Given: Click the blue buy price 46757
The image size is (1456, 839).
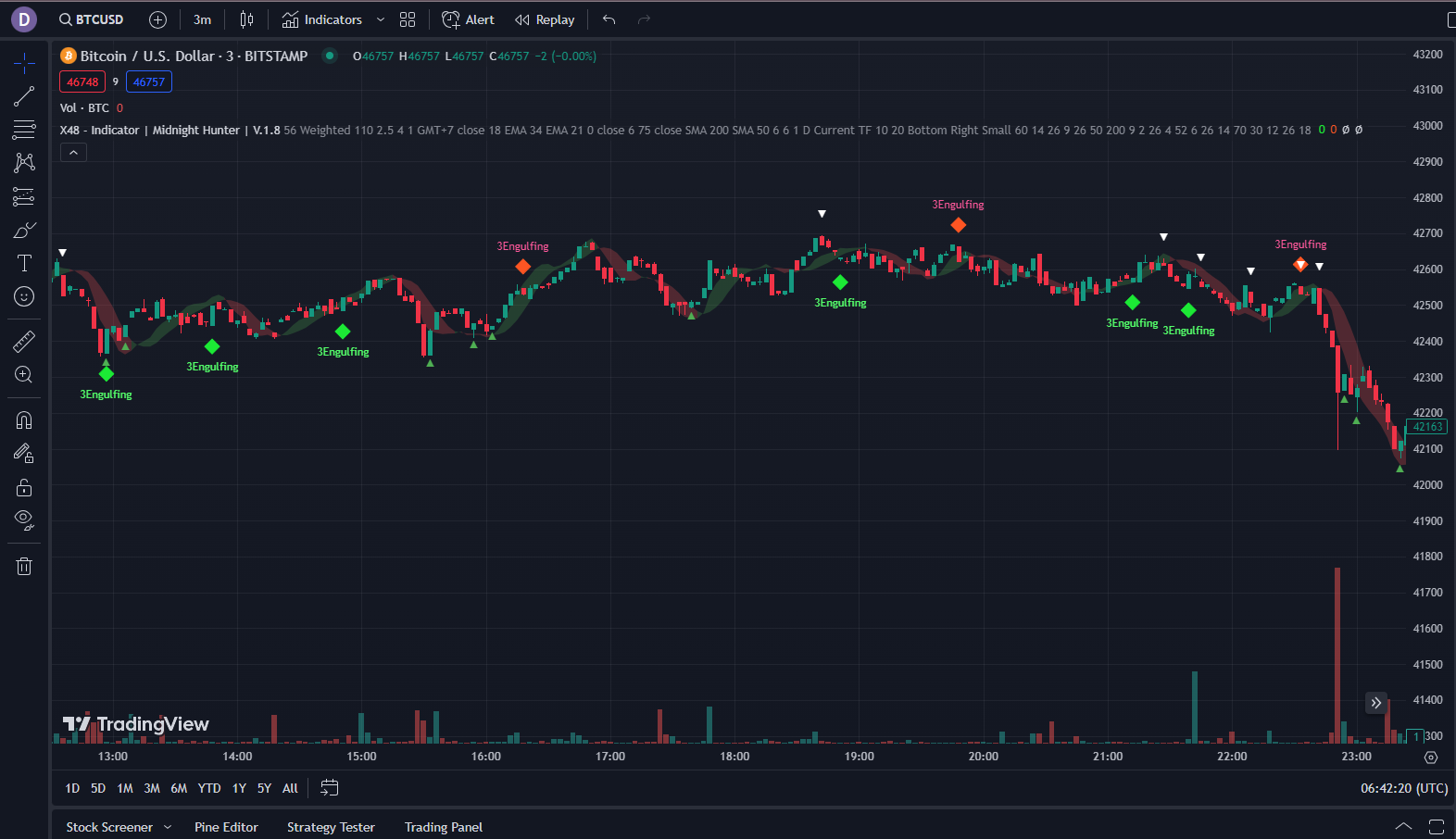Looking at the screenshot, I should pyautogui.click(x=149, y=81).
